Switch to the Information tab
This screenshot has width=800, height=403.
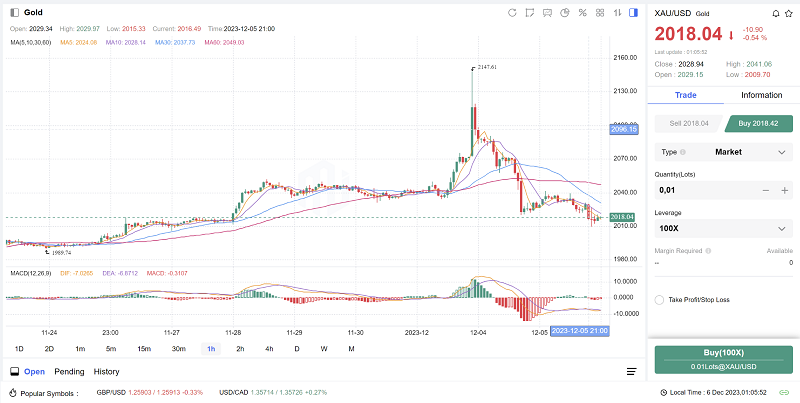tap(761, 95)
